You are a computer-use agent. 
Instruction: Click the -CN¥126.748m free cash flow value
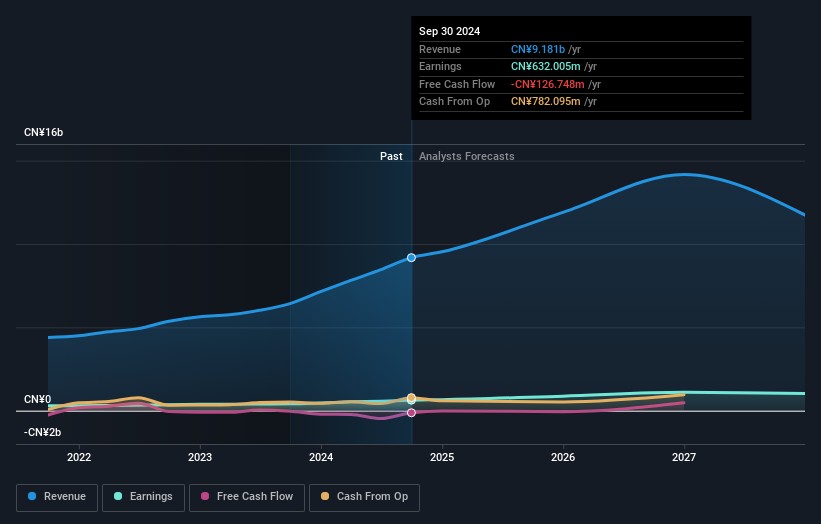tap(548, 84)
